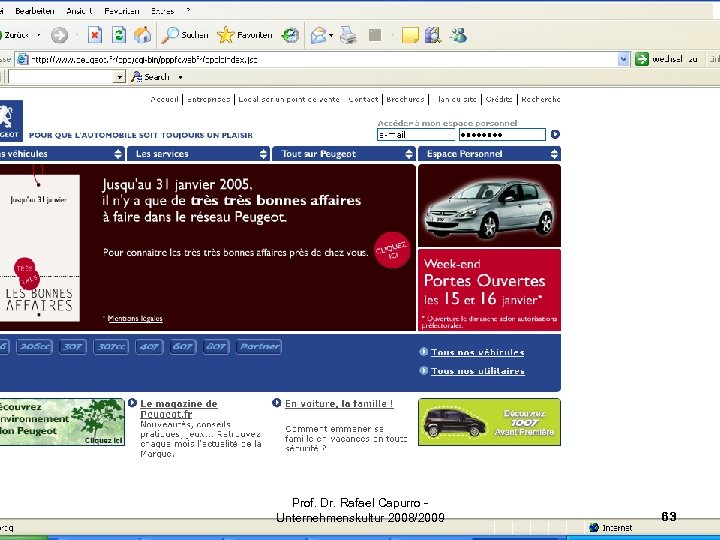This screenshot has height=540, width=720.
Task: Open Tous nos utilitaires link
Action: click(x=478, y=371)
